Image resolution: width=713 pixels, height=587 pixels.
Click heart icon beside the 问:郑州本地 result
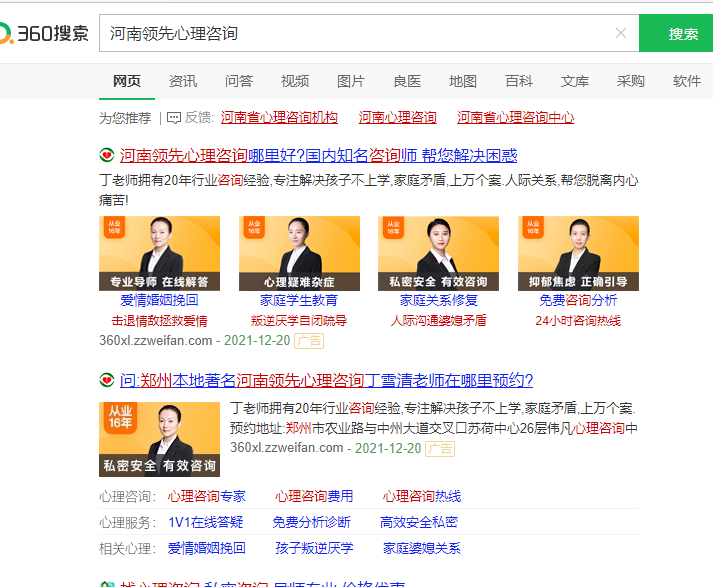[107, 380]
